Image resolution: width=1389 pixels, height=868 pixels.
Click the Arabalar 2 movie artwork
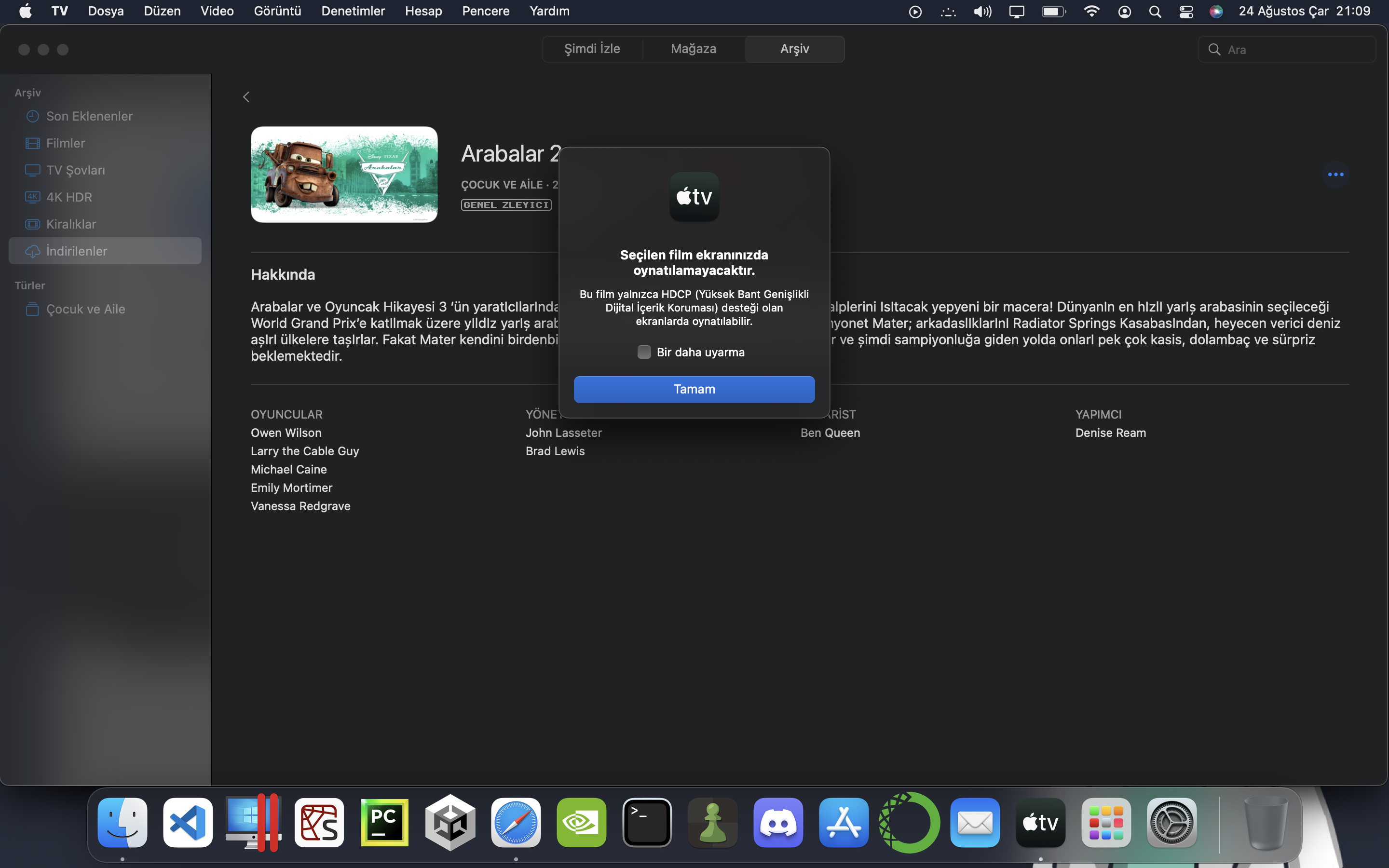point(344,175)
